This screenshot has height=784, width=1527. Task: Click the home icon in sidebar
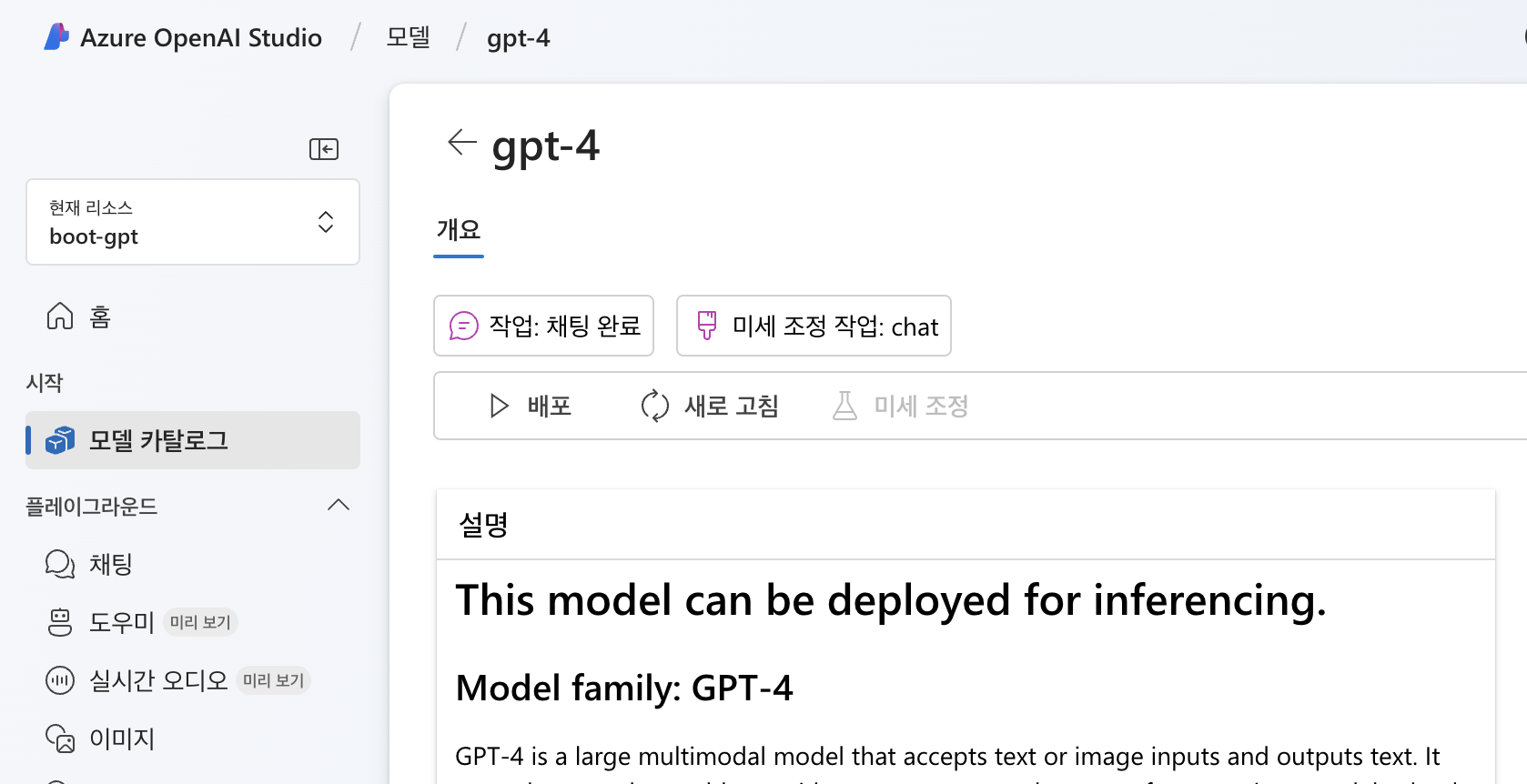point(60,317)
